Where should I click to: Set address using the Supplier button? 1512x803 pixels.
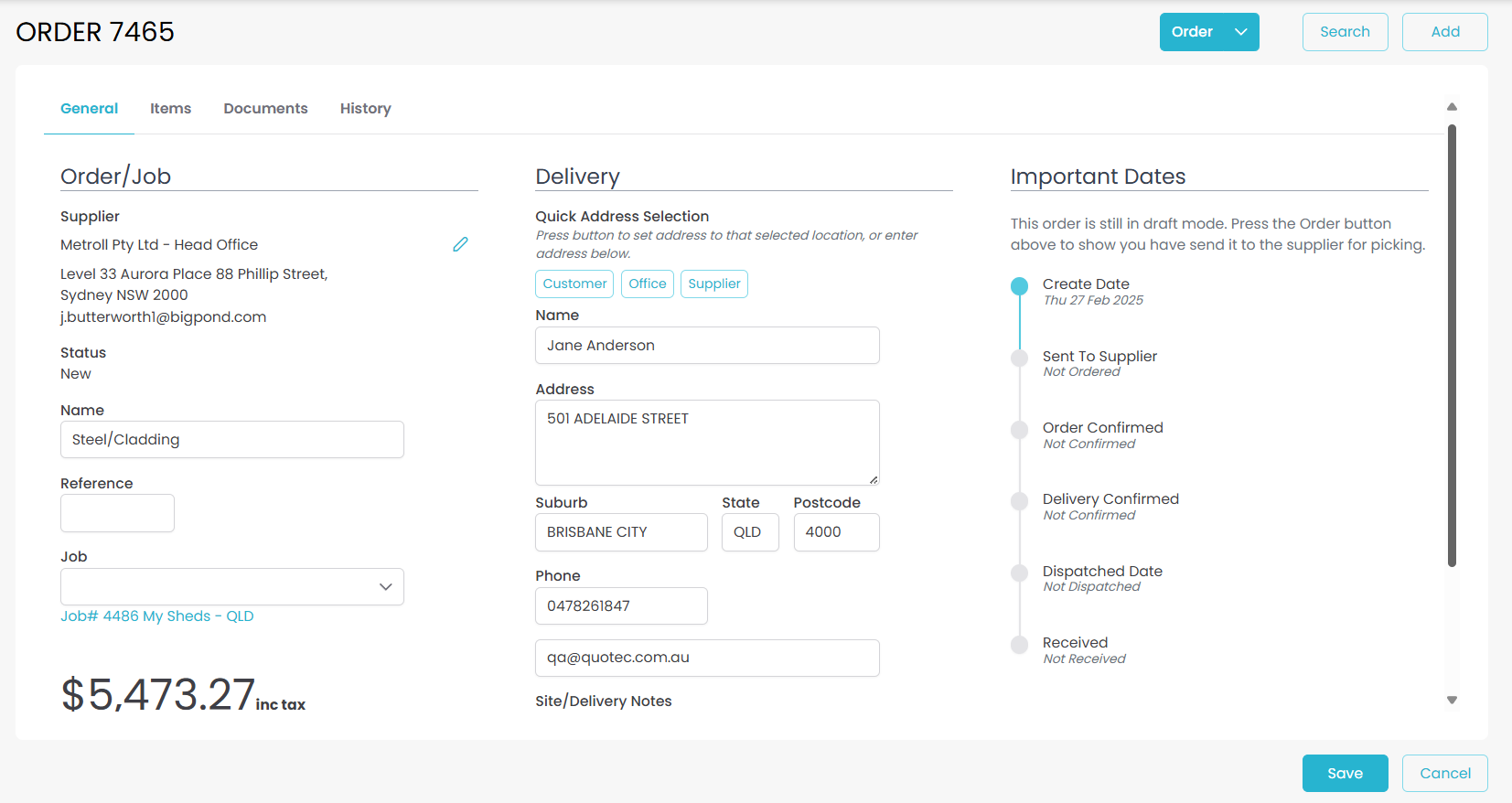click(x=713, y=284)
